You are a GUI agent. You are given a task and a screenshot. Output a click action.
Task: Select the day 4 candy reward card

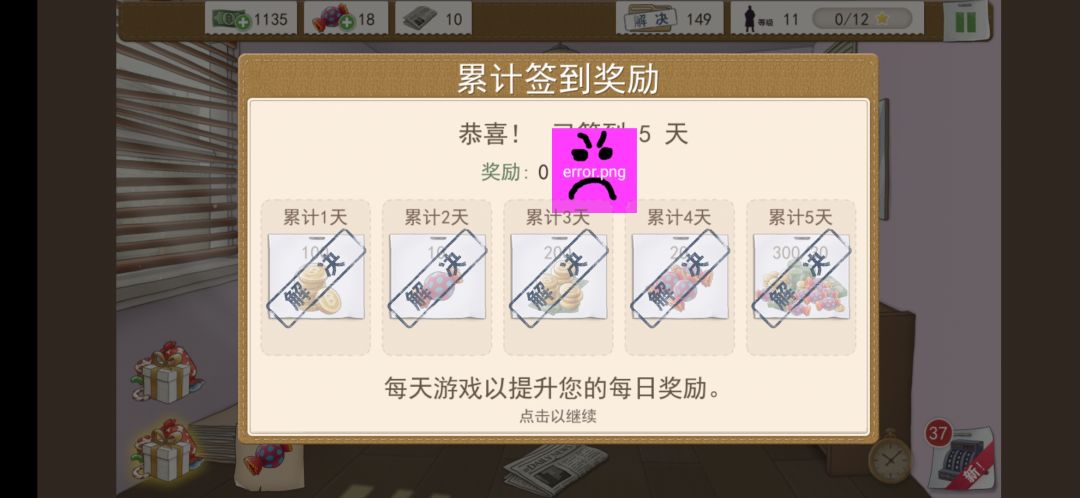point(679,277)
